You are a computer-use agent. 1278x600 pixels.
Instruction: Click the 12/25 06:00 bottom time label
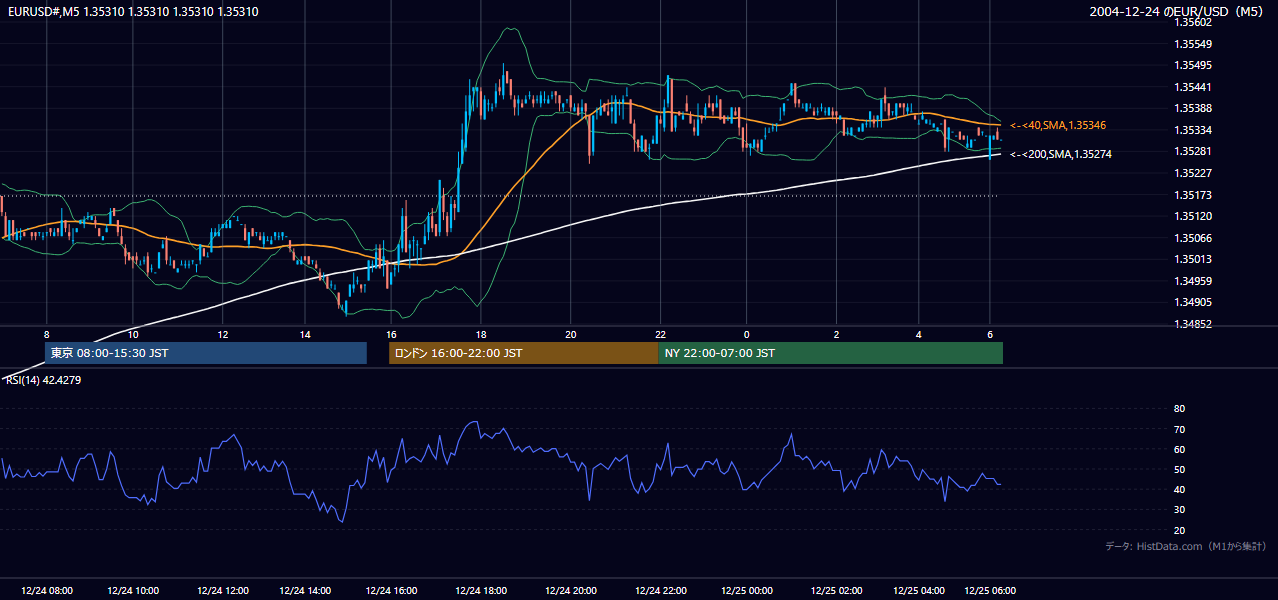990,590
